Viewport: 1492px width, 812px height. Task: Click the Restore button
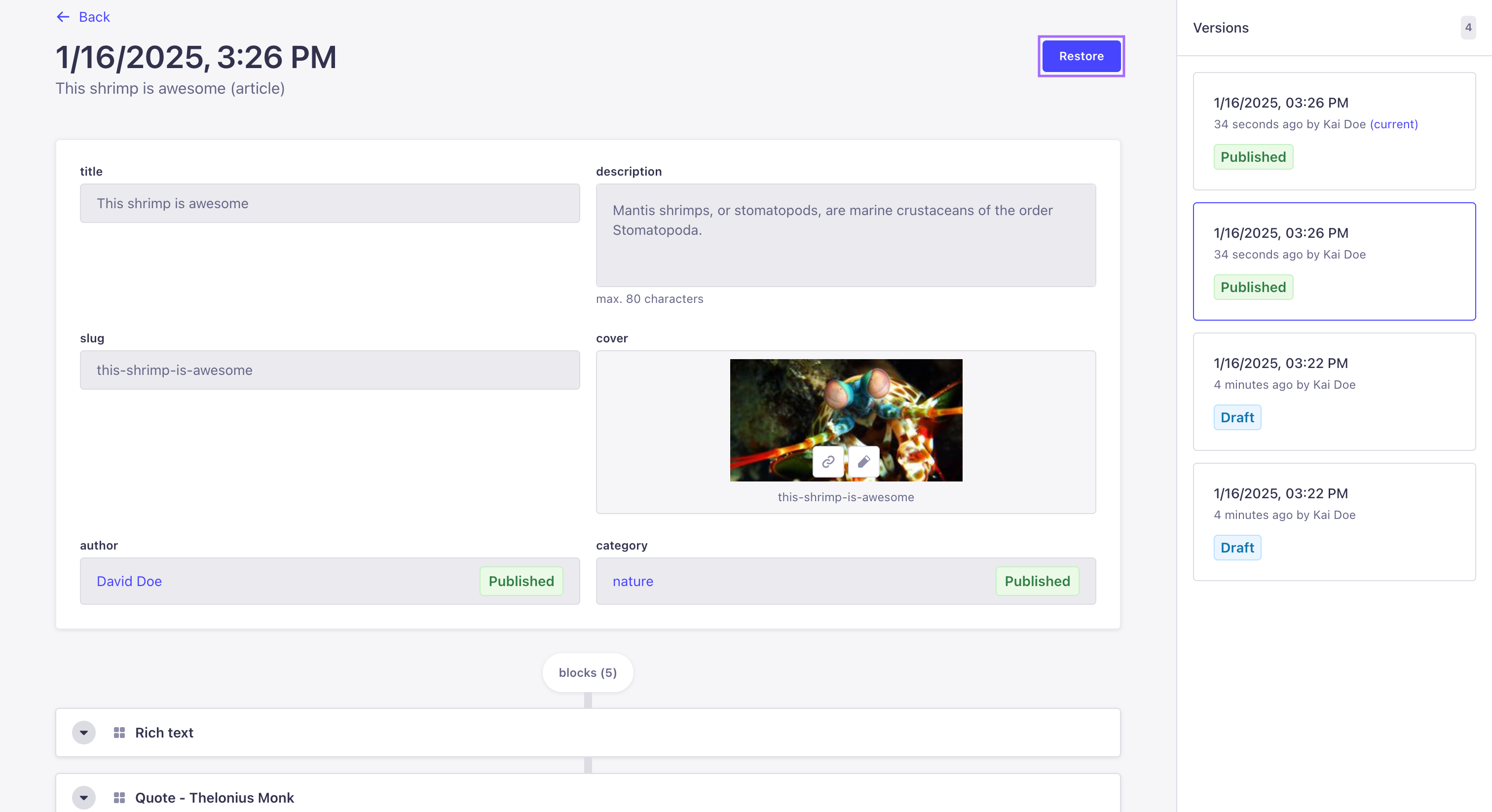tap(1081, 56)
